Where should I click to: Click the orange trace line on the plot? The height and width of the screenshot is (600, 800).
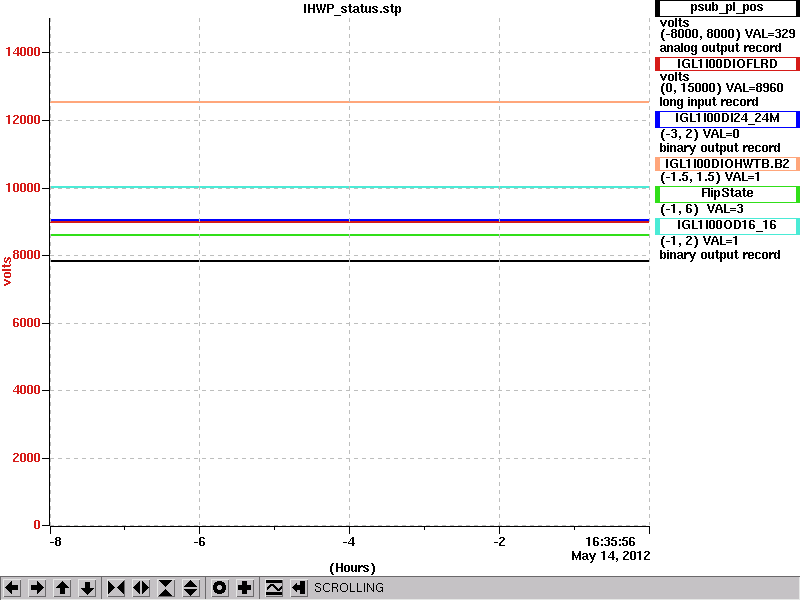pyautogui.click(x=349, y=102)
